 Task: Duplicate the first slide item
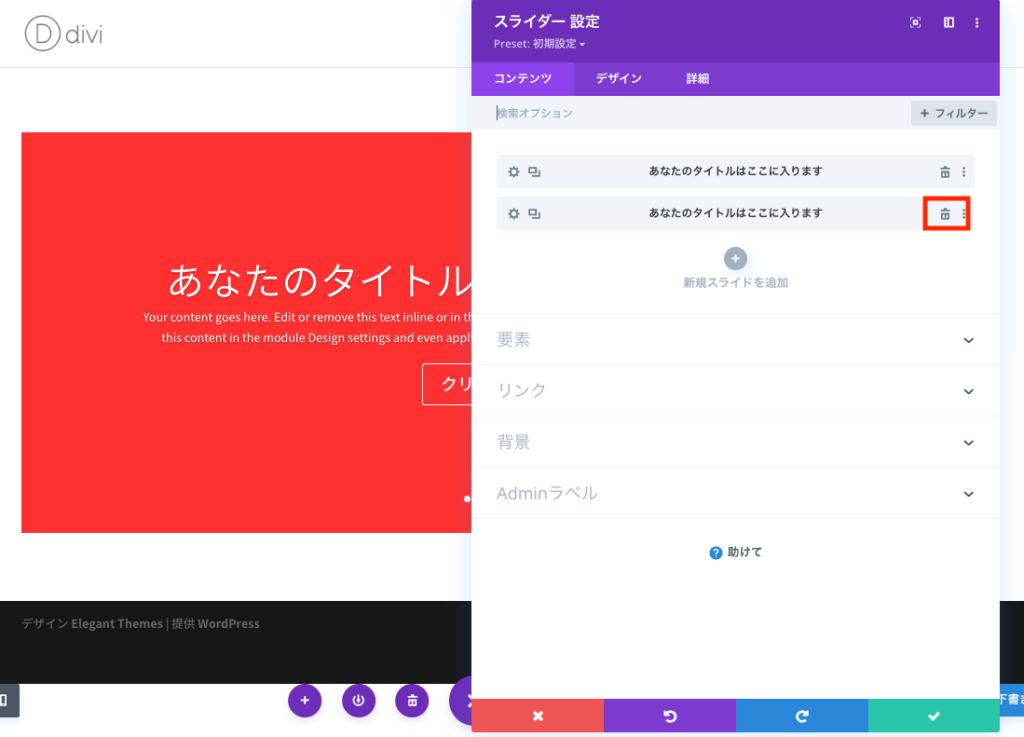(x=534, y=172)
